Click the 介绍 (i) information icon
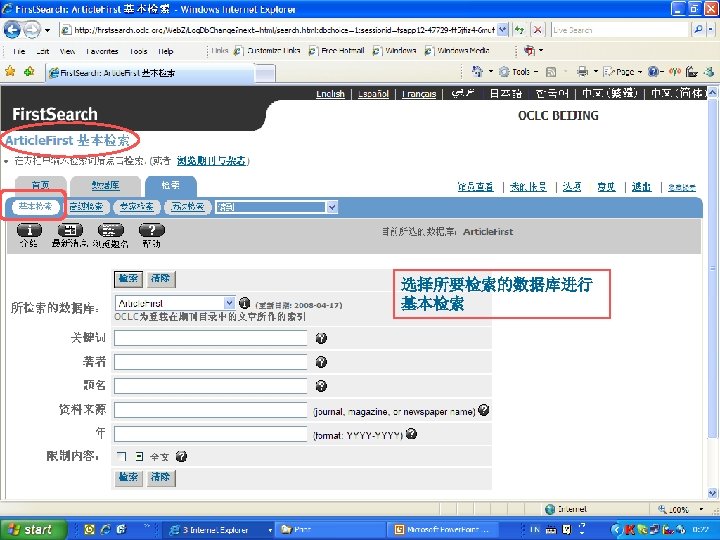This screenshot has height=540, width=720. coord(29,230)
